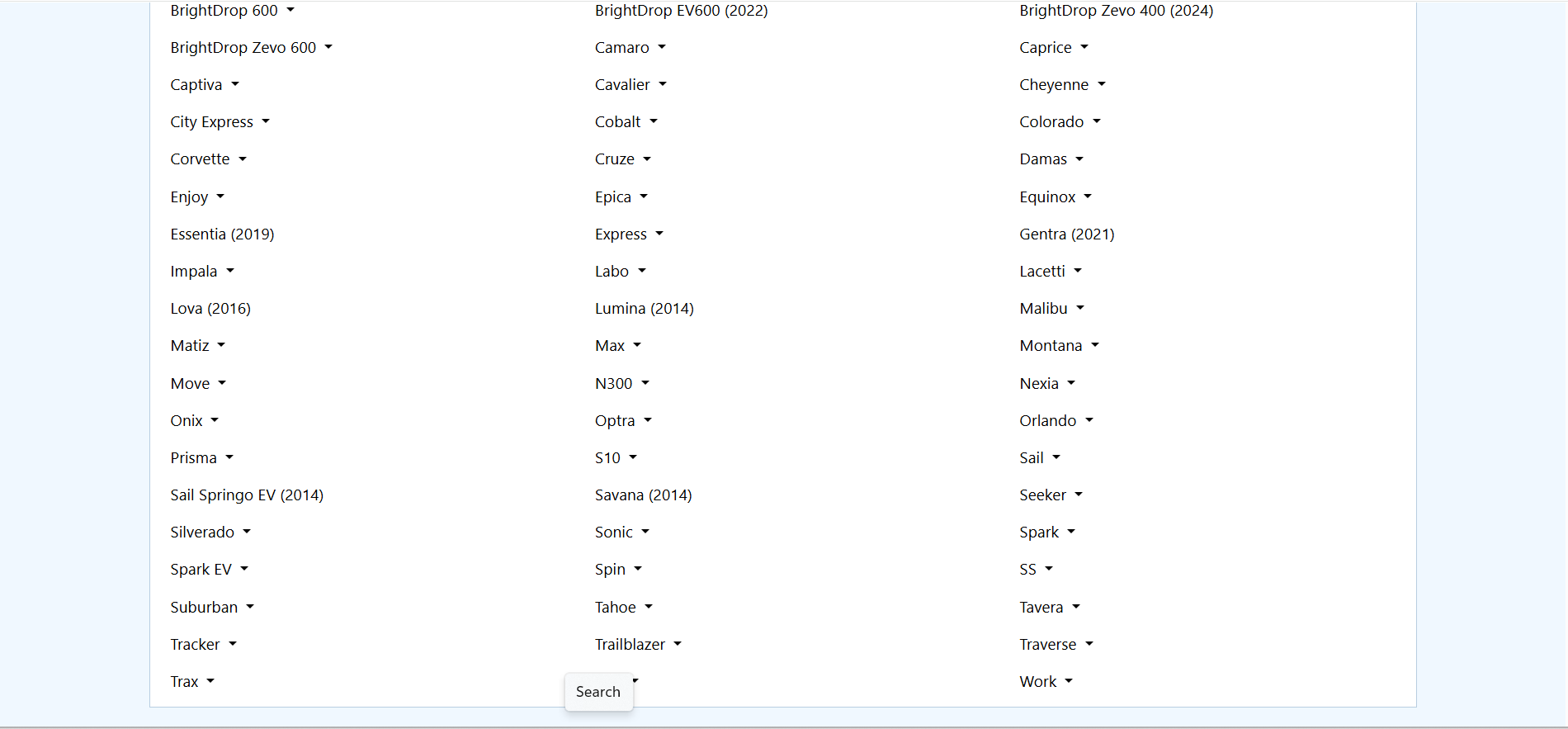Click the floating Search button
The height and width of the screenshot is (729, 1568).
[598, 692]
